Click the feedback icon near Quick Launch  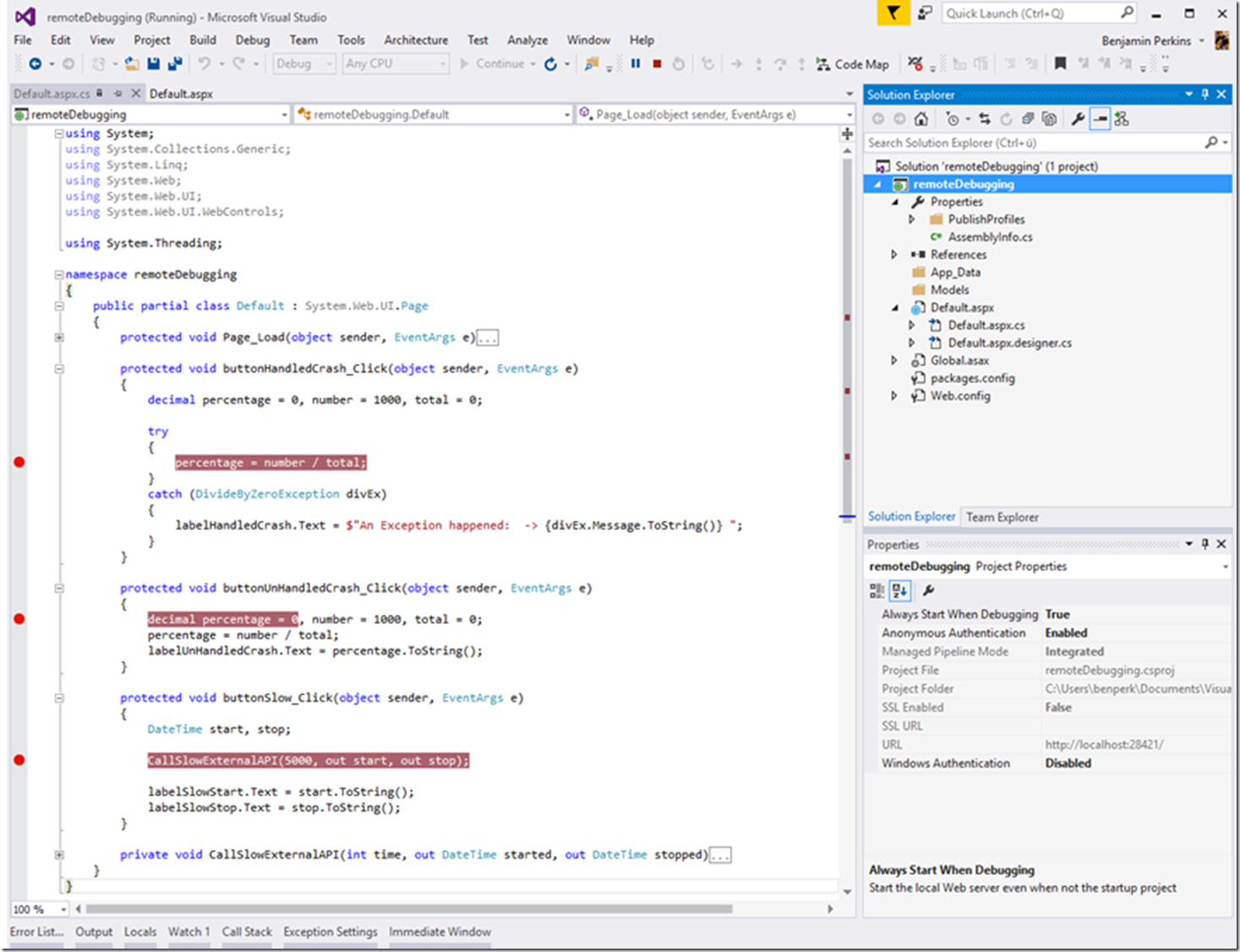(926, 14)
